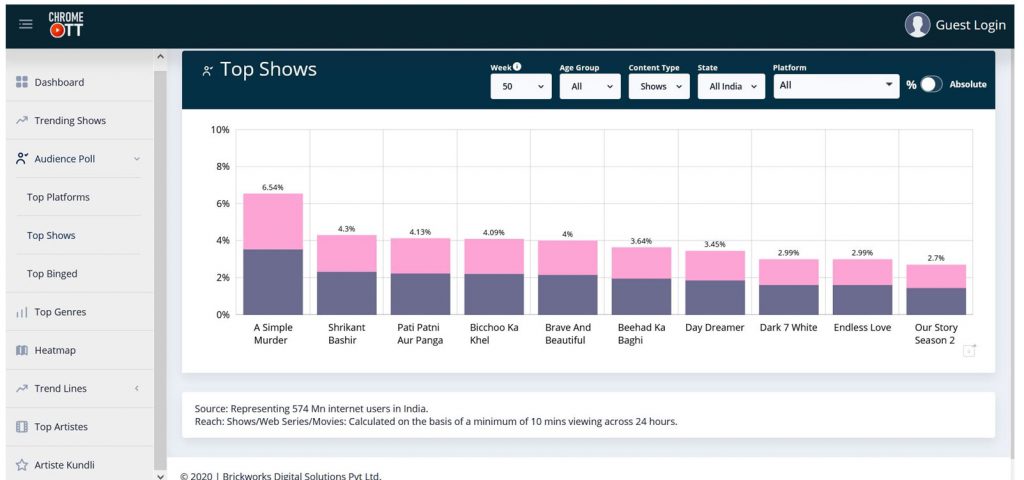
Task: Open the Age Group dropdown
Action: (x=589, y=87)
